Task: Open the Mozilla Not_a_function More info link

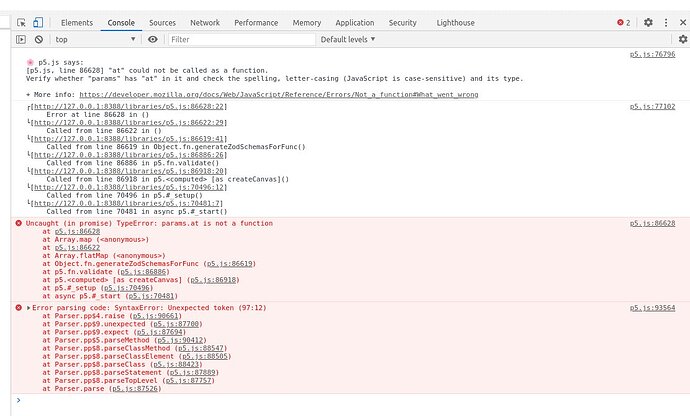Action: click(279, 95)
